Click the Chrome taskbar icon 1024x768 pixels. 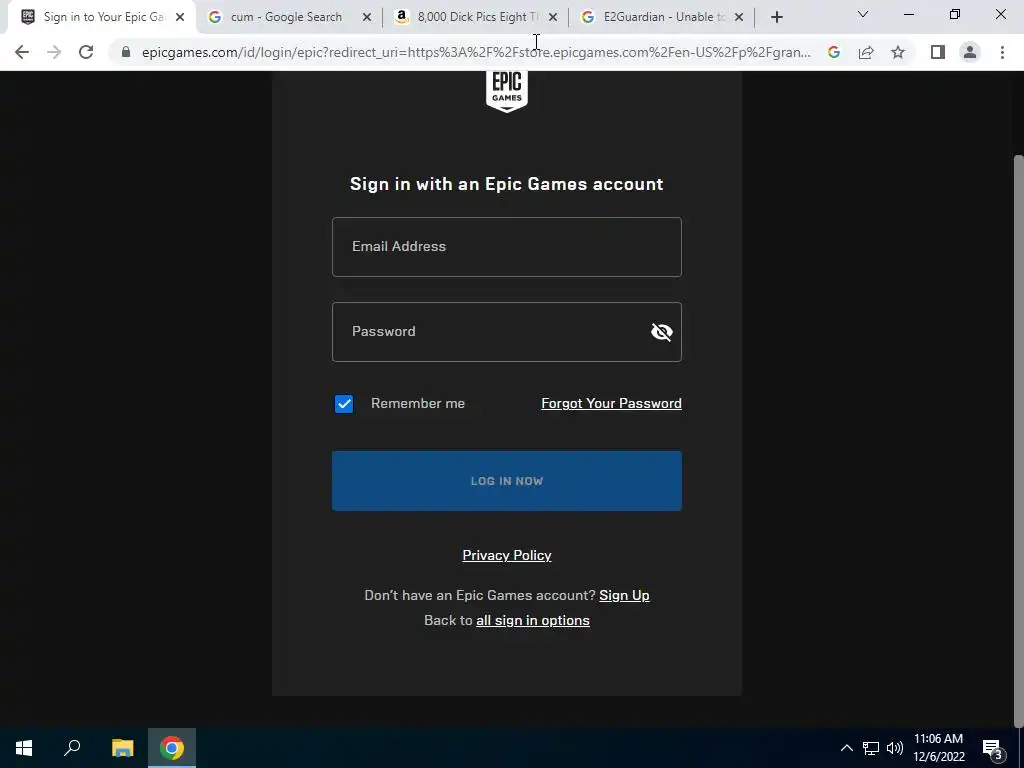tap(172, 748)
